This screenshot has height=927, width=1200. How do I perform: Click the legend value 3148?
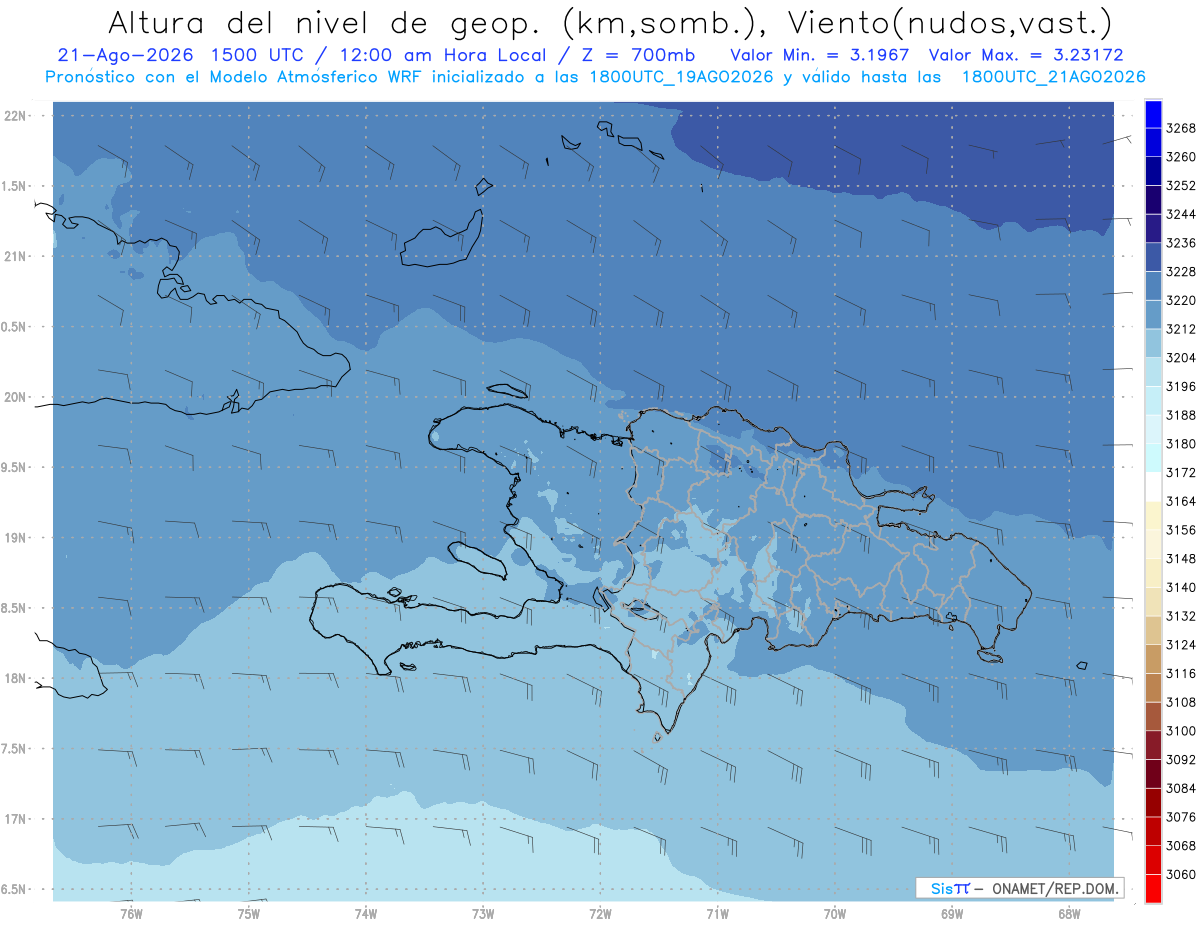1181,558
